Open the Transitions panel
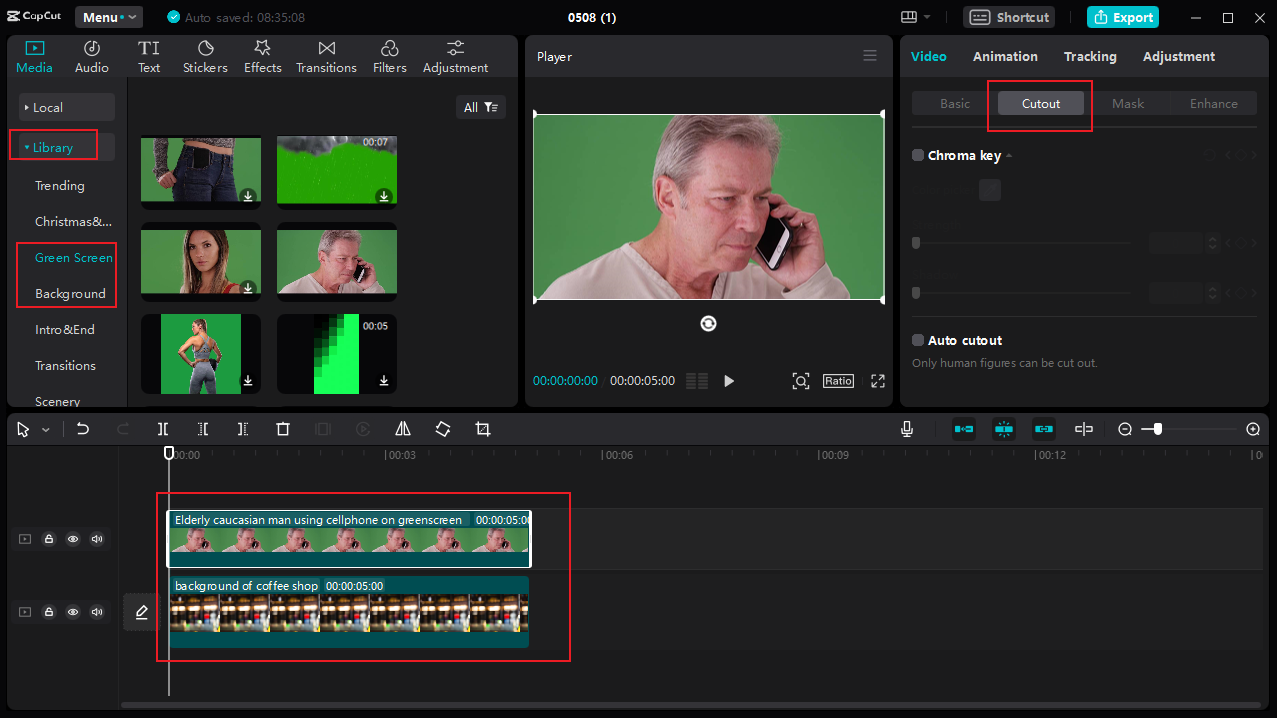 coord(326,57)
